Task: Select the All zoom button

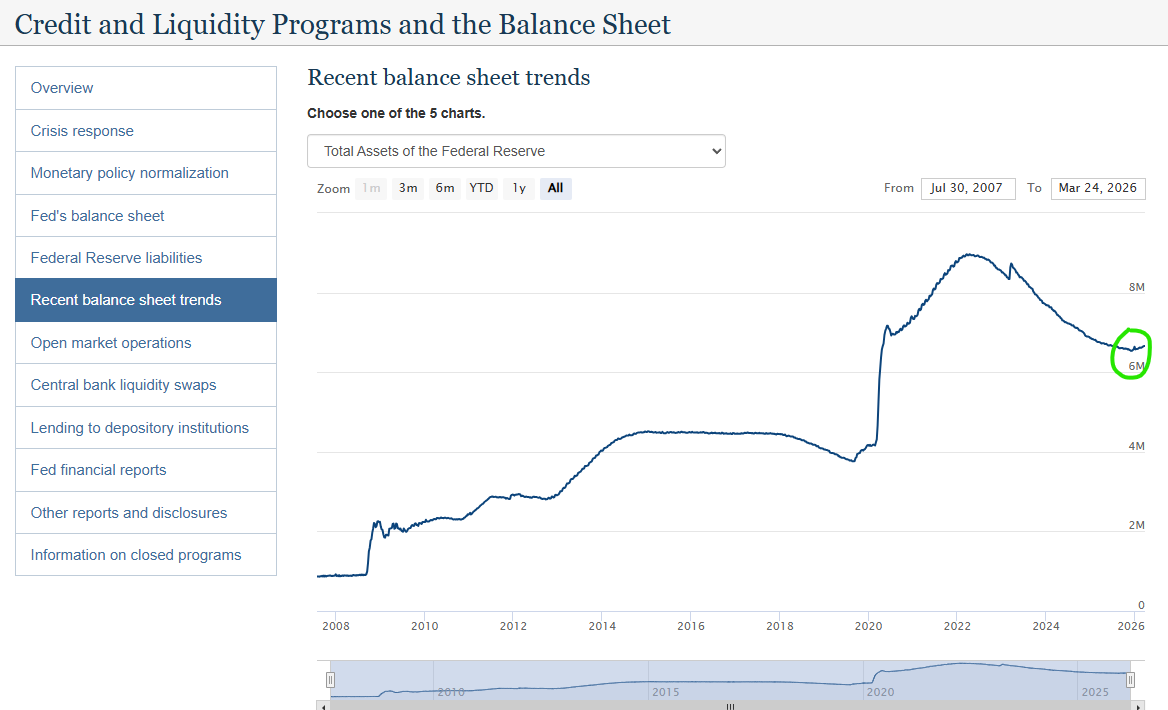Action: (x=556, y=188)
